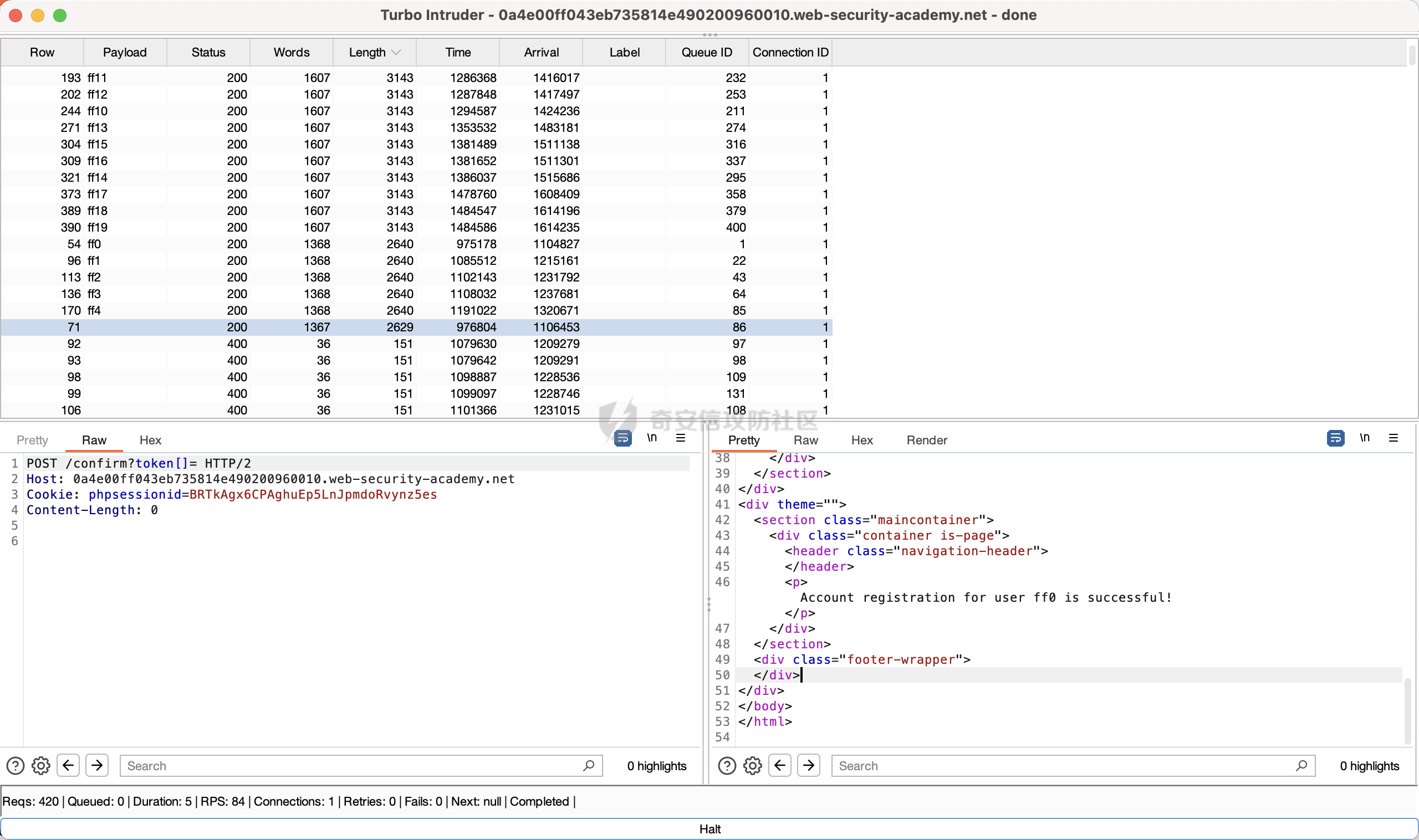Go to next match in request search

click(x=97, y=765)
